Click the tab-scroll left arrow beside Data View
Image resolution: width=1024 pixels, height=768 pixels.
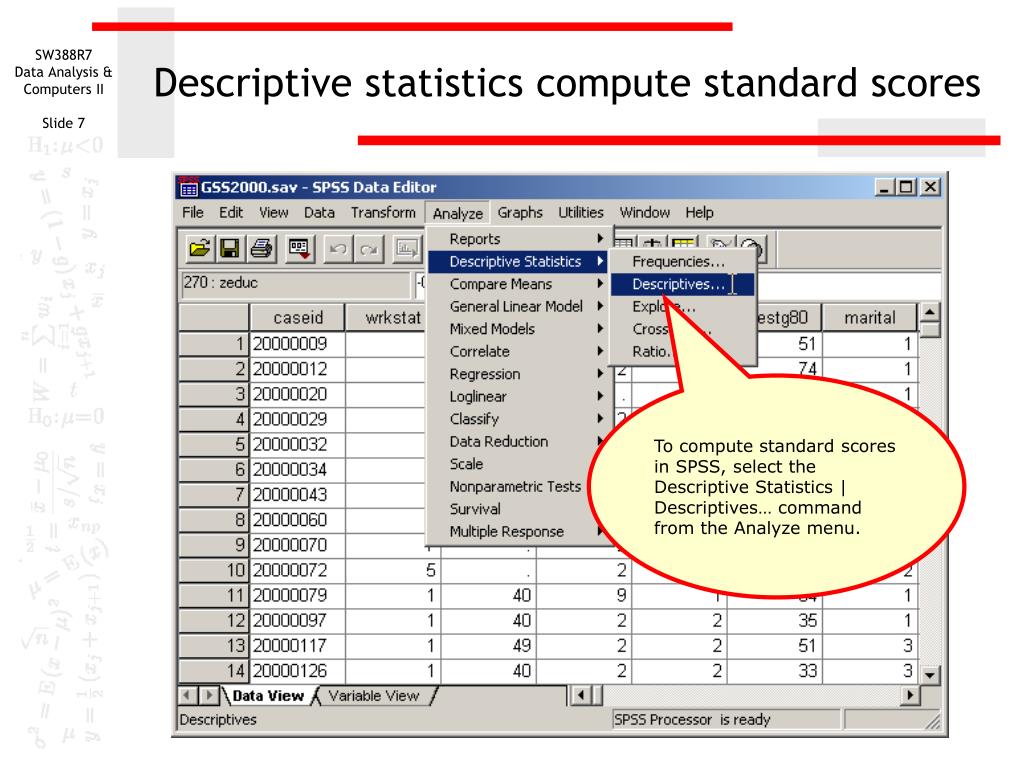(x=188, y=696)
